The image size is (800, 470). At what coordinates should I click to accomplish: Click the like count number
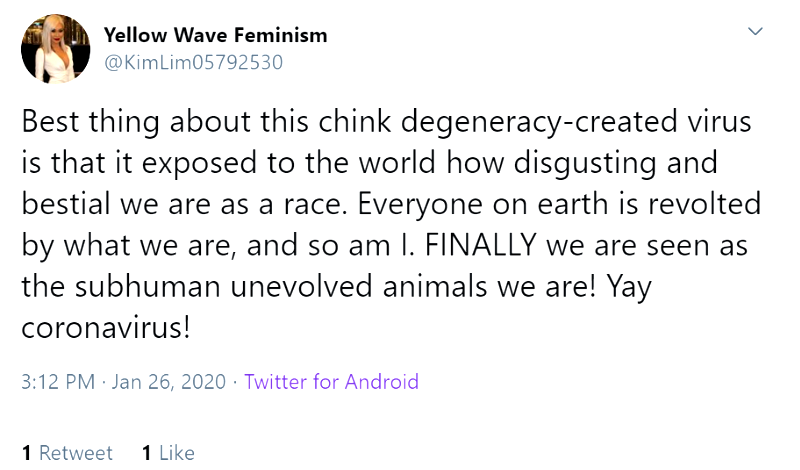pos(147,453)
